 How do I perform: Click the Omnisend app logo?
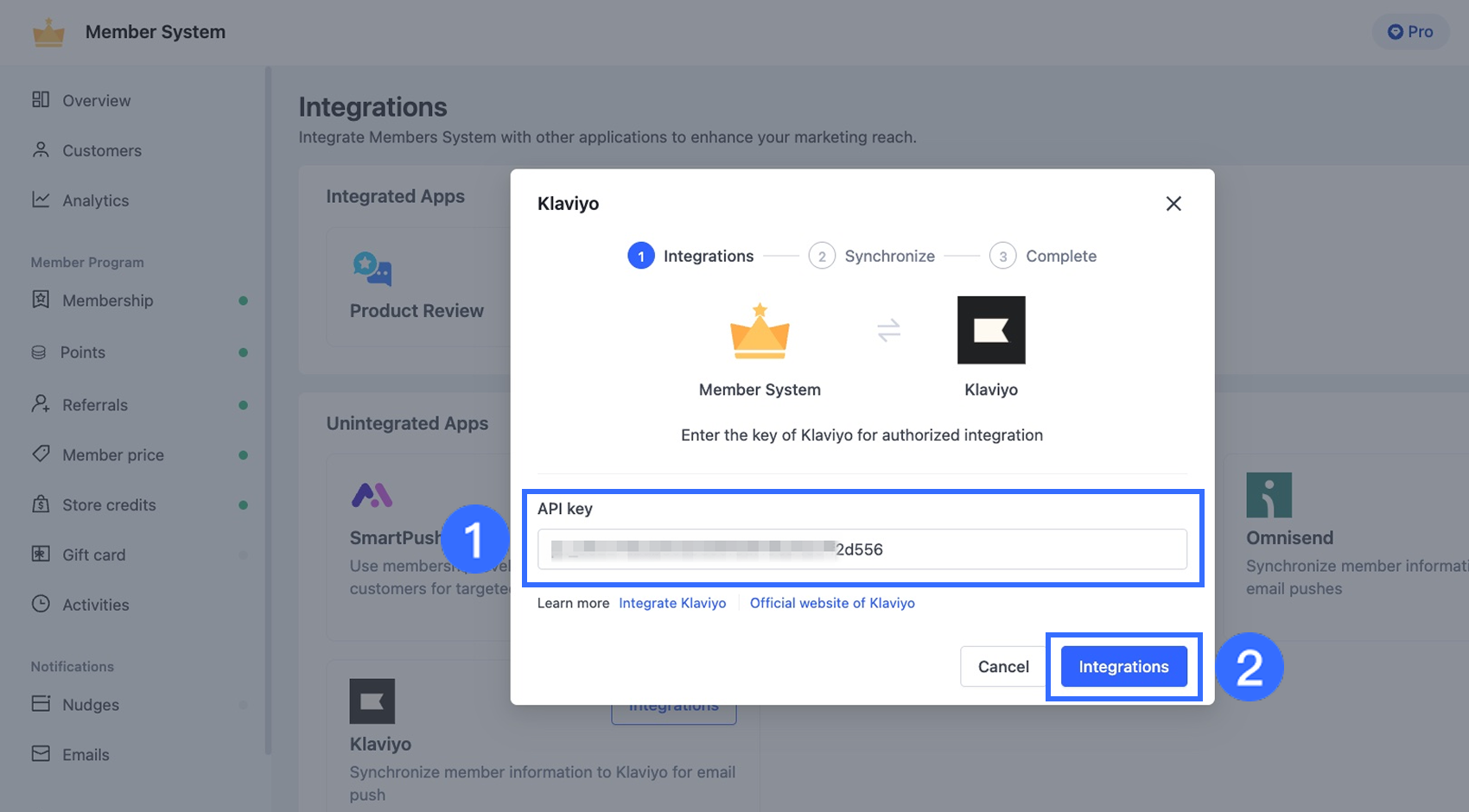coord(1269,495)
